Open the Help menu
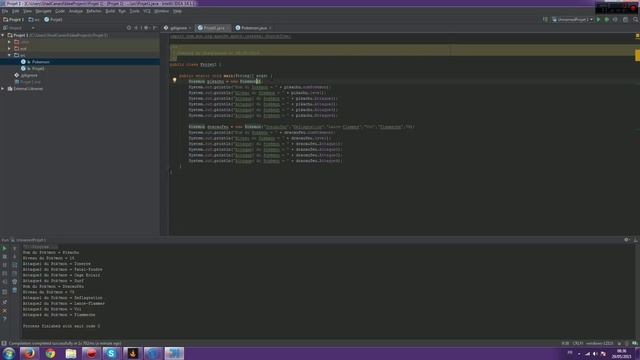Image resolution: width=640 pixels, height=360 pixels. pyautogui.click(x=177, y=11)
